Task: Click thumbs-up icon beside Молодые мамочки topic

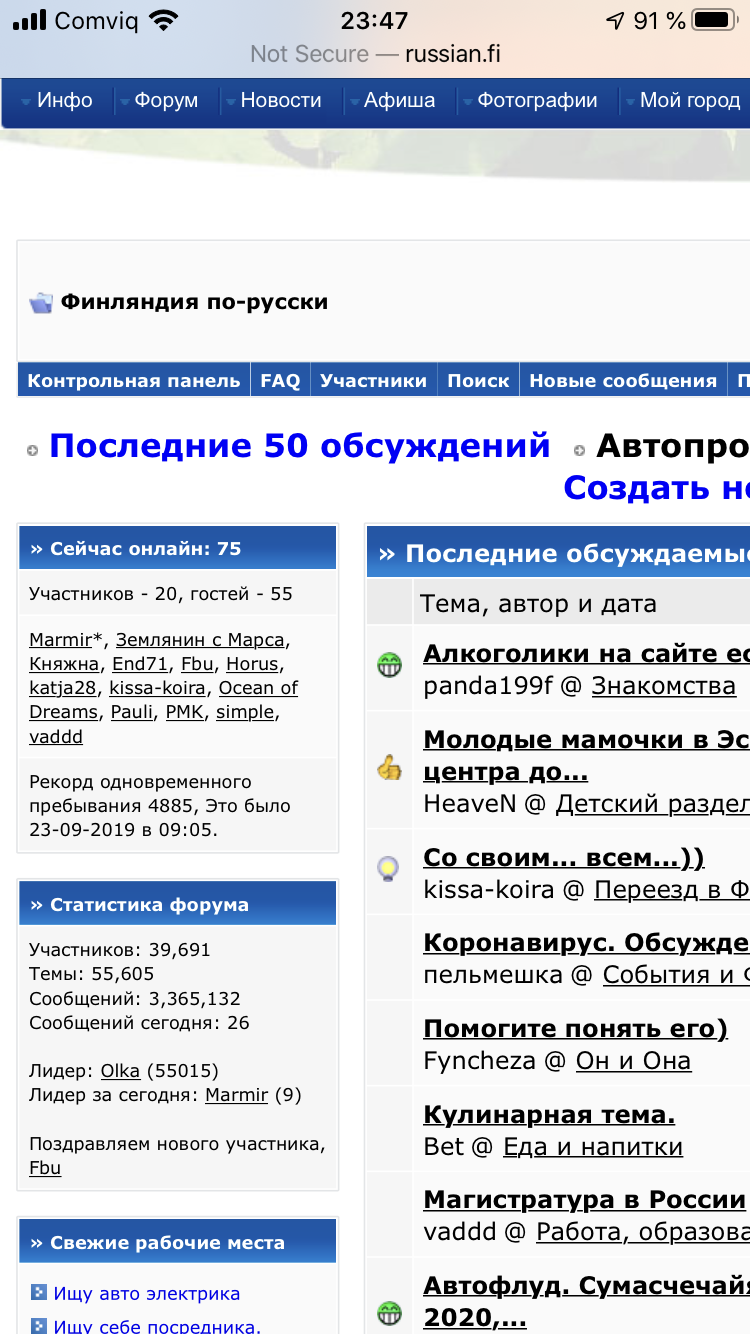Action: tap(389, 768)
